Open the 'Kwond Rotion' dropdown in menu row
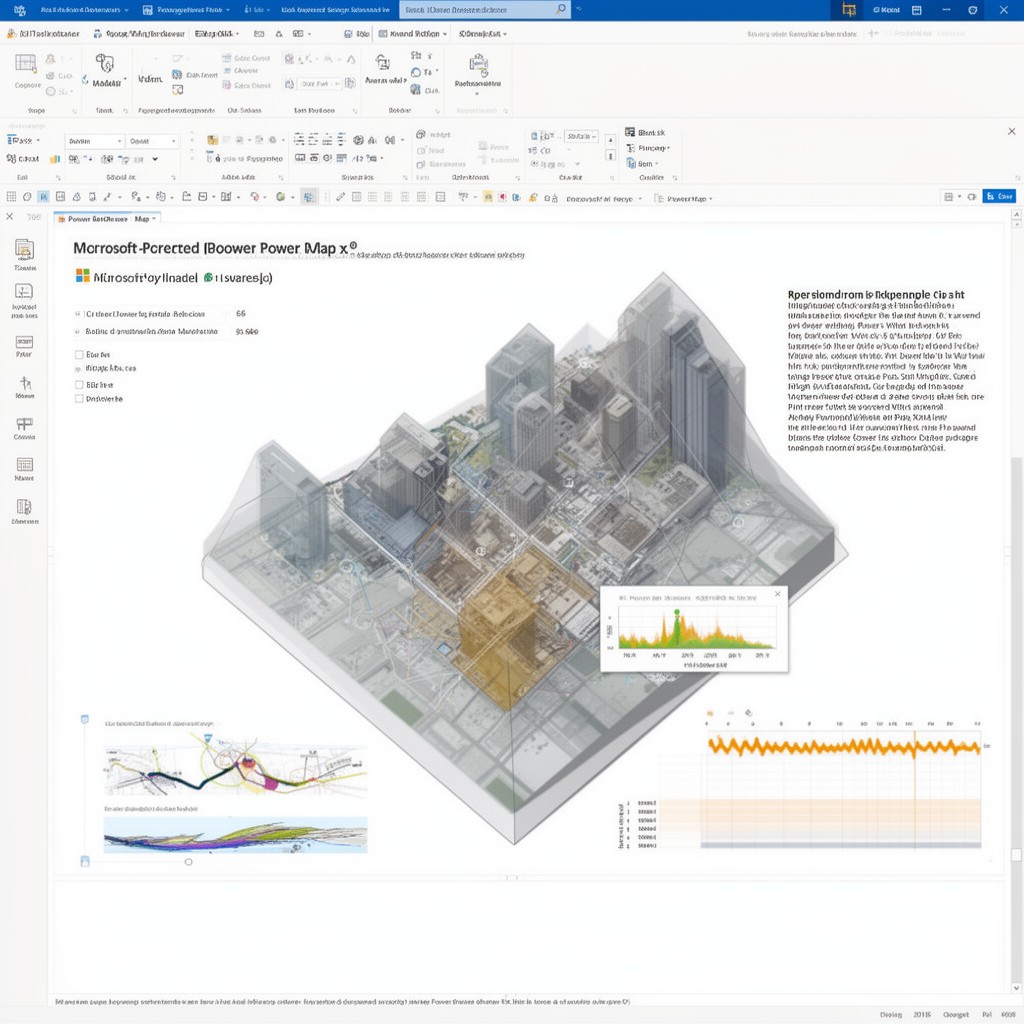 (413, 33)
